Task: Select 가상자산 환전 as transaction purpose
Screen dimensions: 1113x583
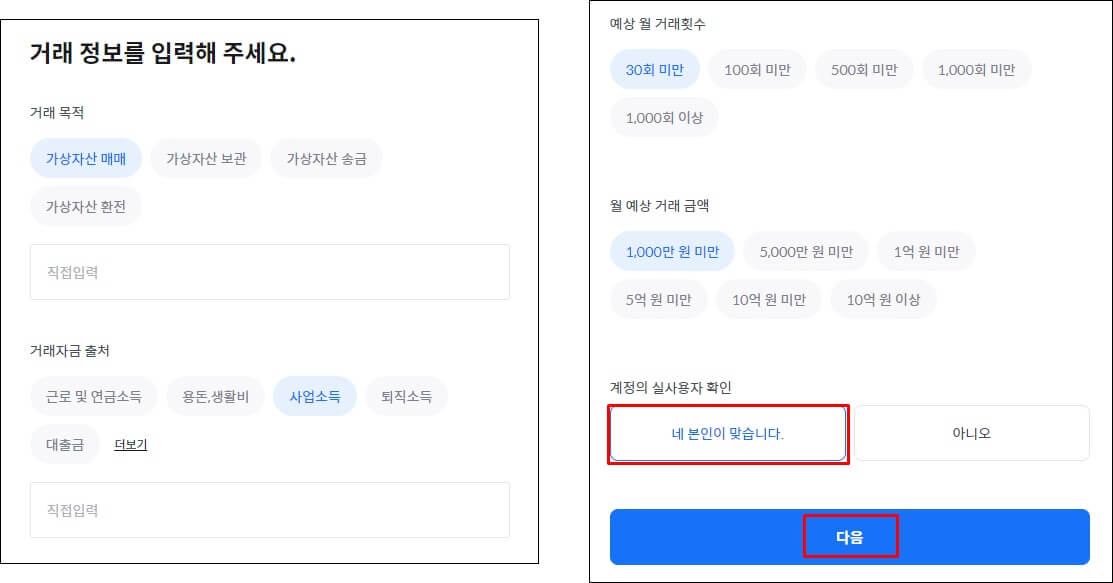Action: (x=86, y=207)
